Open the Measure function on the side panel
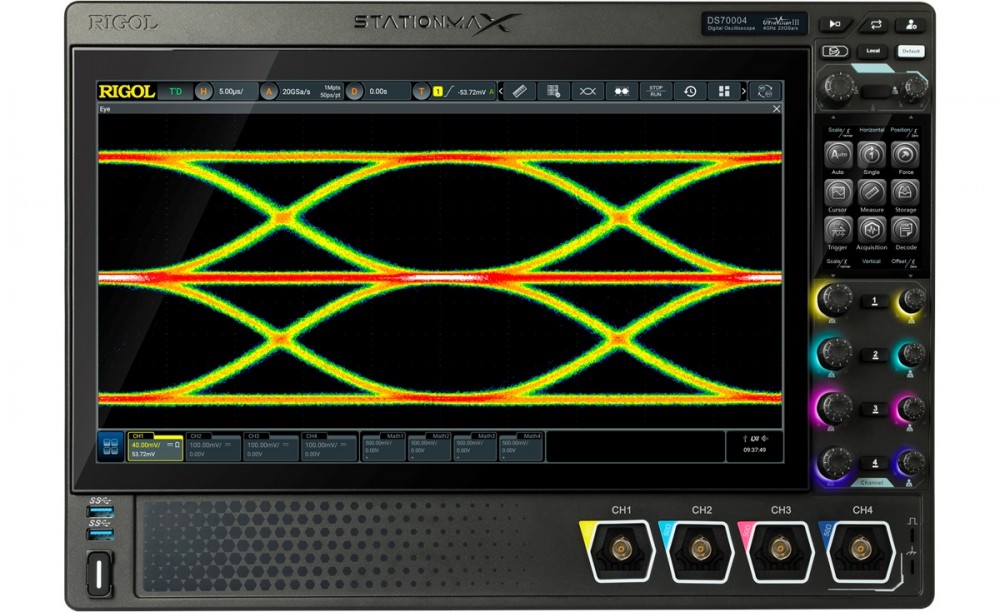The image size is (1000, 612). coord(871,193)
